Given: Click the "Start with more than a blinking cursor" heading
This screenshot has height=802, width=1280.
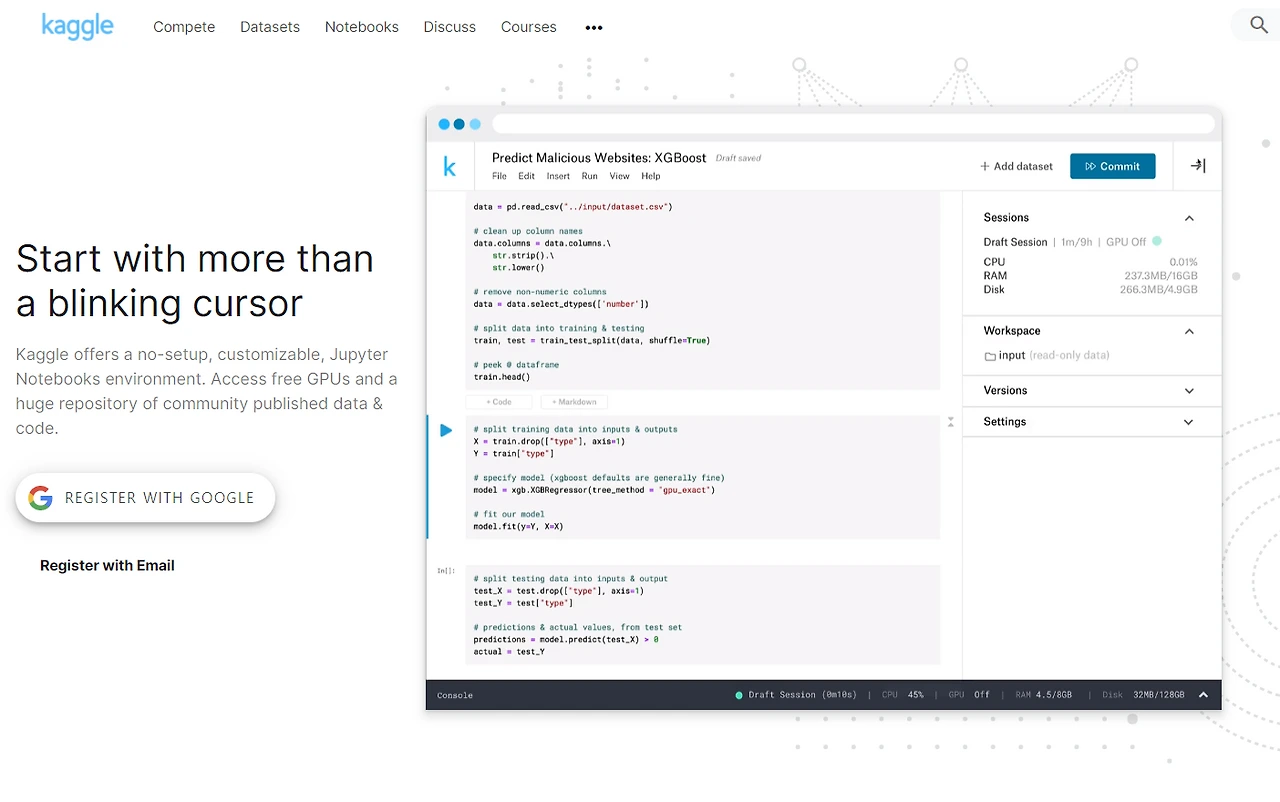Looking at the screenshot, I should 195,281.
